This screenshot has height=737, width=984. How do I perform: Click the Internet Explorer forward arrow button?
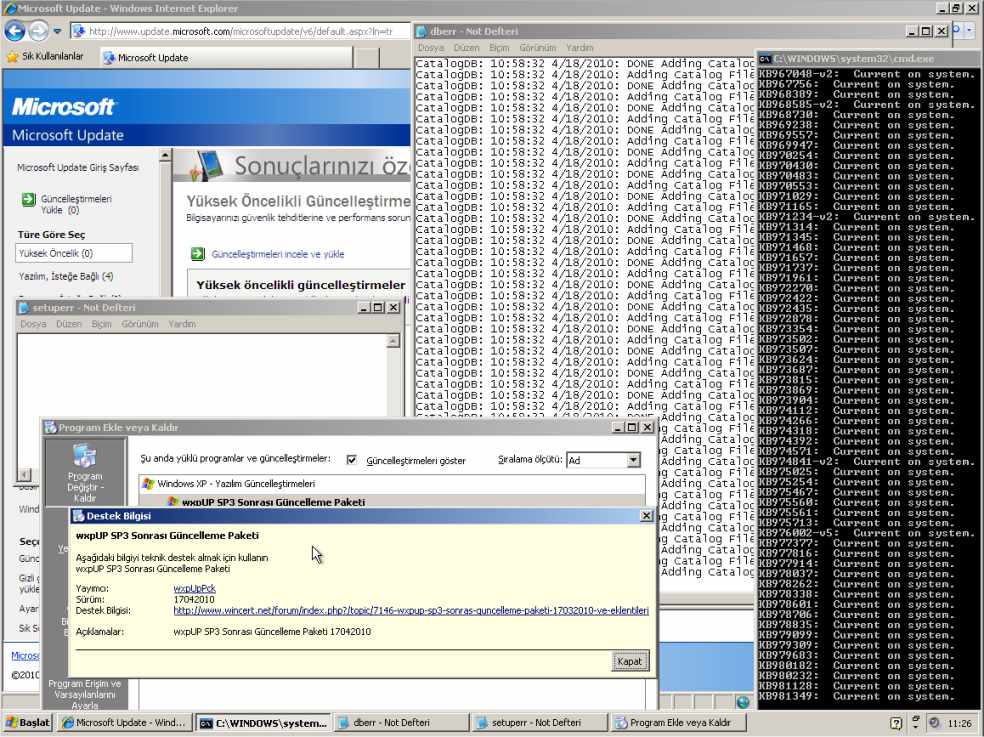pos(39,31)
